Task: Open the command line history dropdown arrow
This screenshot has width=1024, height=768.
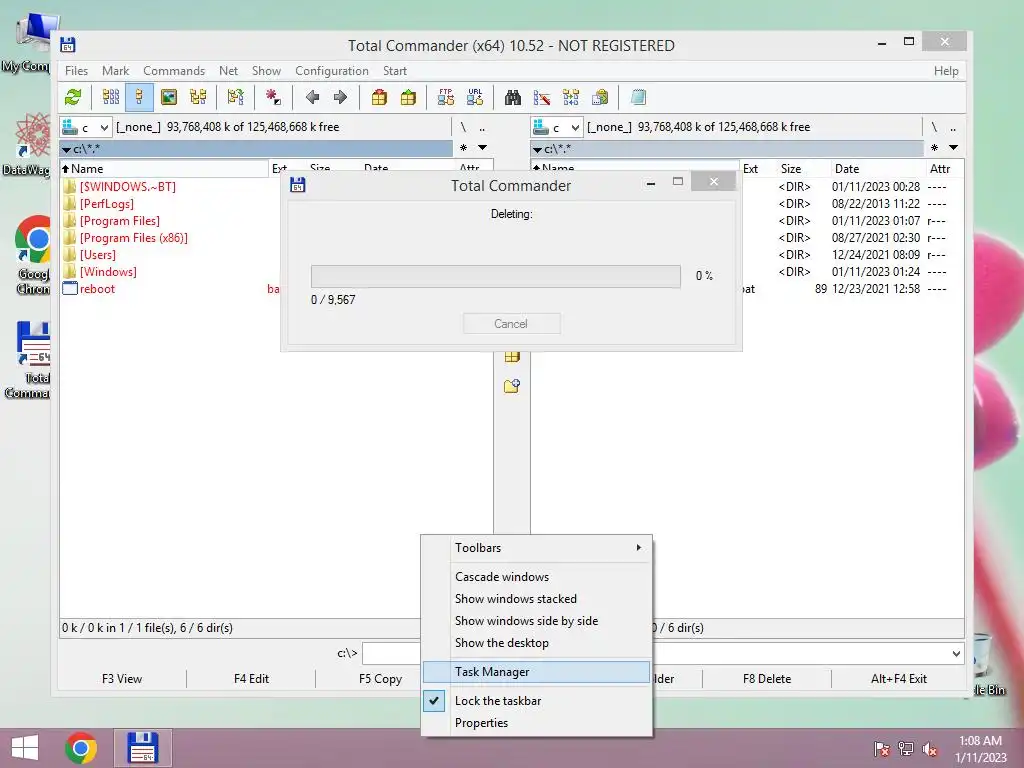Action: 956,654
